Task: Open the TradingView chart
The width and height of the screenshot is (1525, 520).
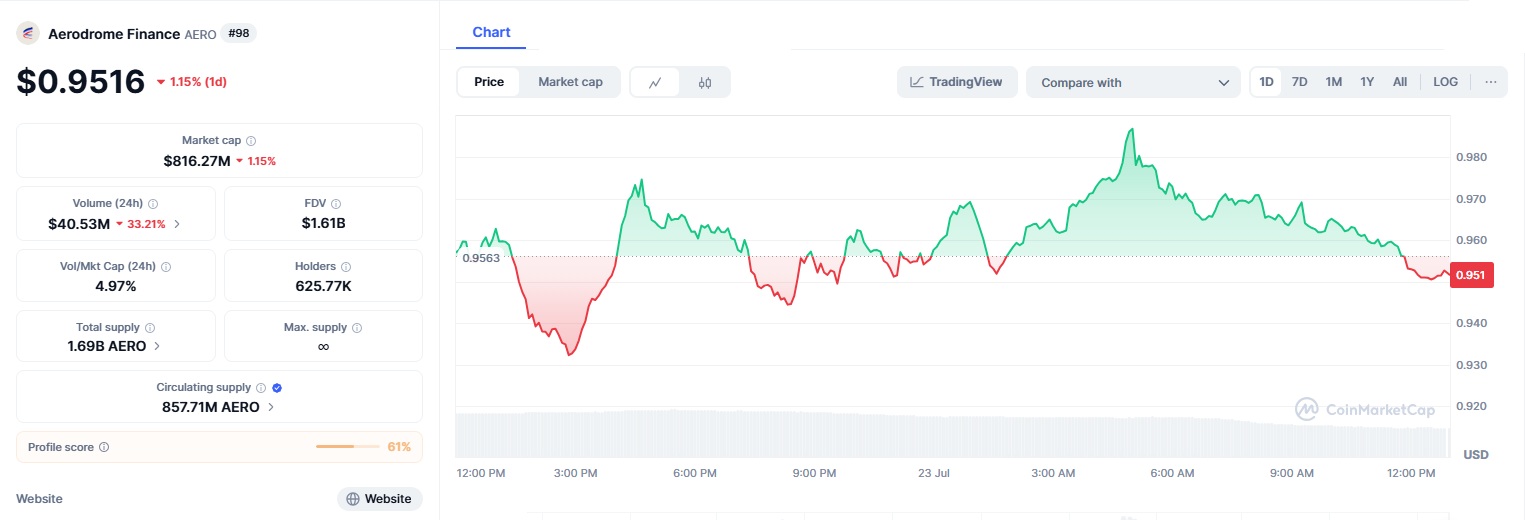Action: tap(956, 82)
